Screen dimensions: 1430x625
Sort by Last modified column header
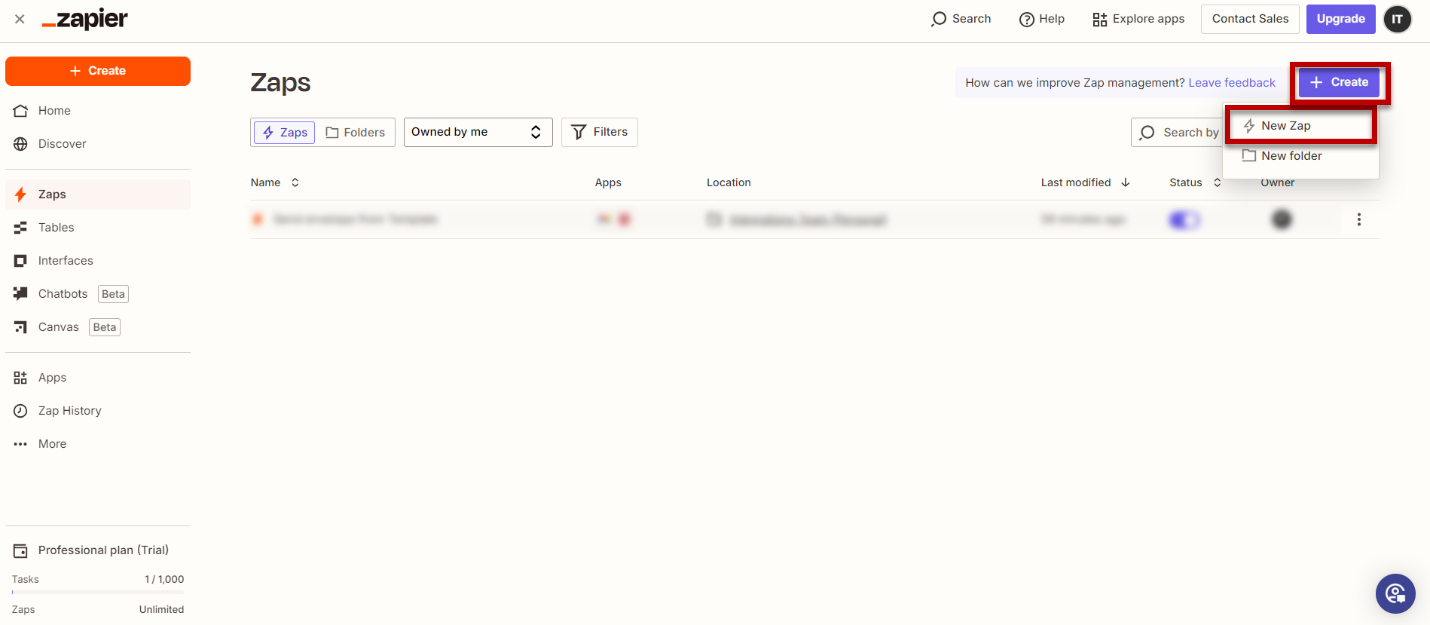pyautogui.click(x=1086, y=183)
